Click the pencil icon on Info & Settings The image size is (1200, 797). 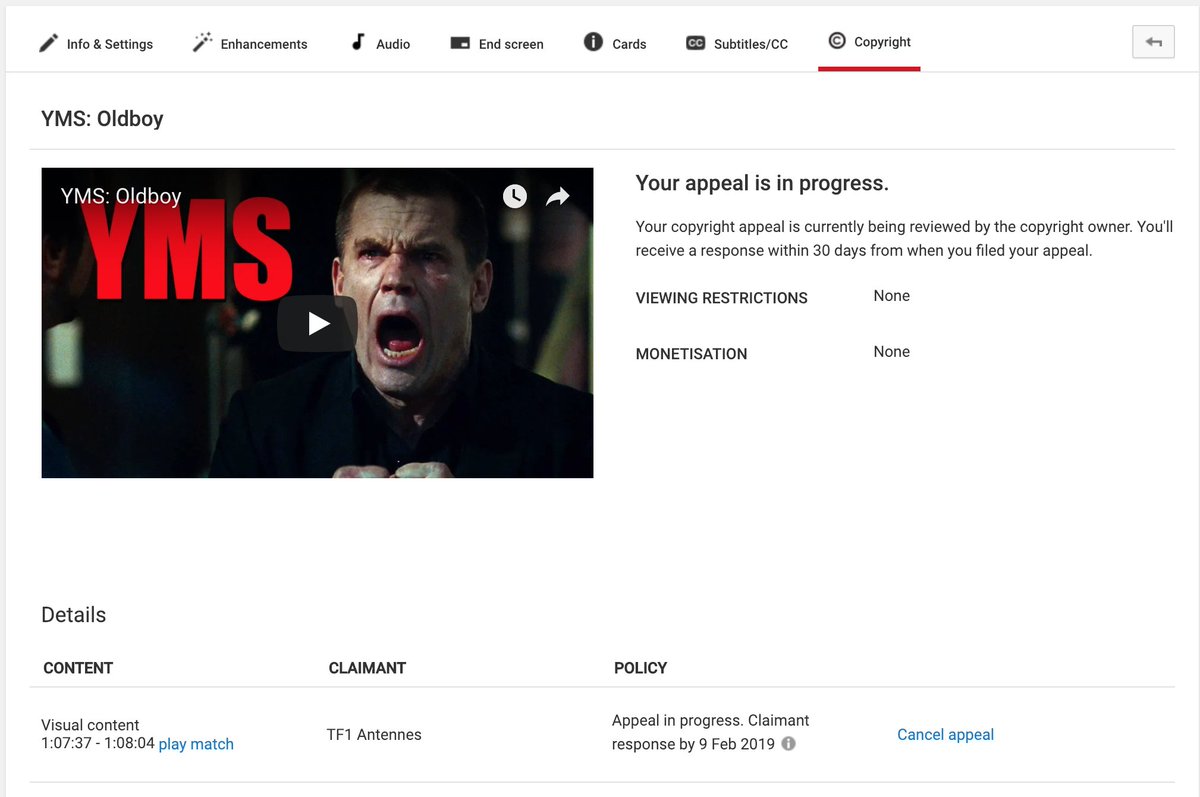click(x=48, y=43)
